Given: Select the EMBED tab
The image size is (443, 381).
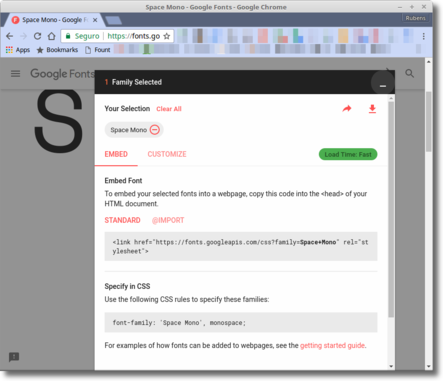Looking at the screenshot, I should pyautogui.click(x=116, y=154).
